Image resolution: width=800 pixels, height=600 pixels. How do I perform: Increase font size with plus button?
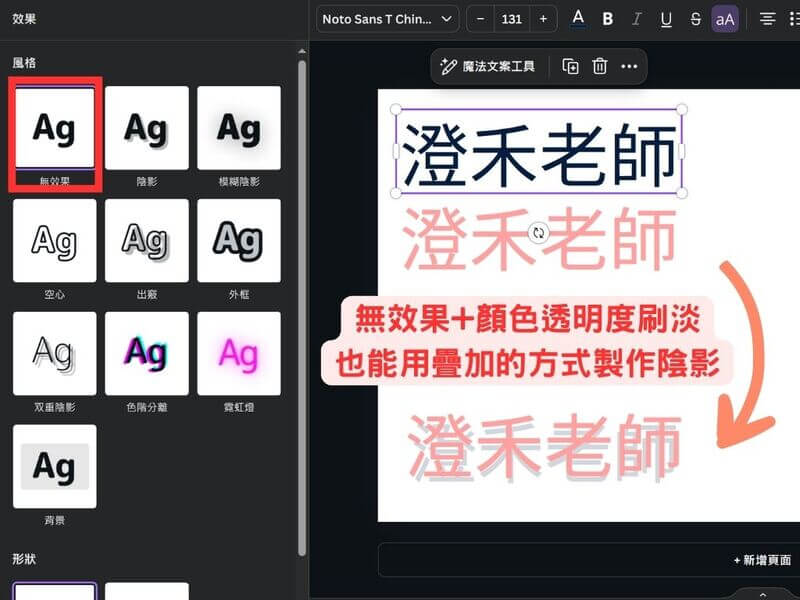(x=543, y=19)
